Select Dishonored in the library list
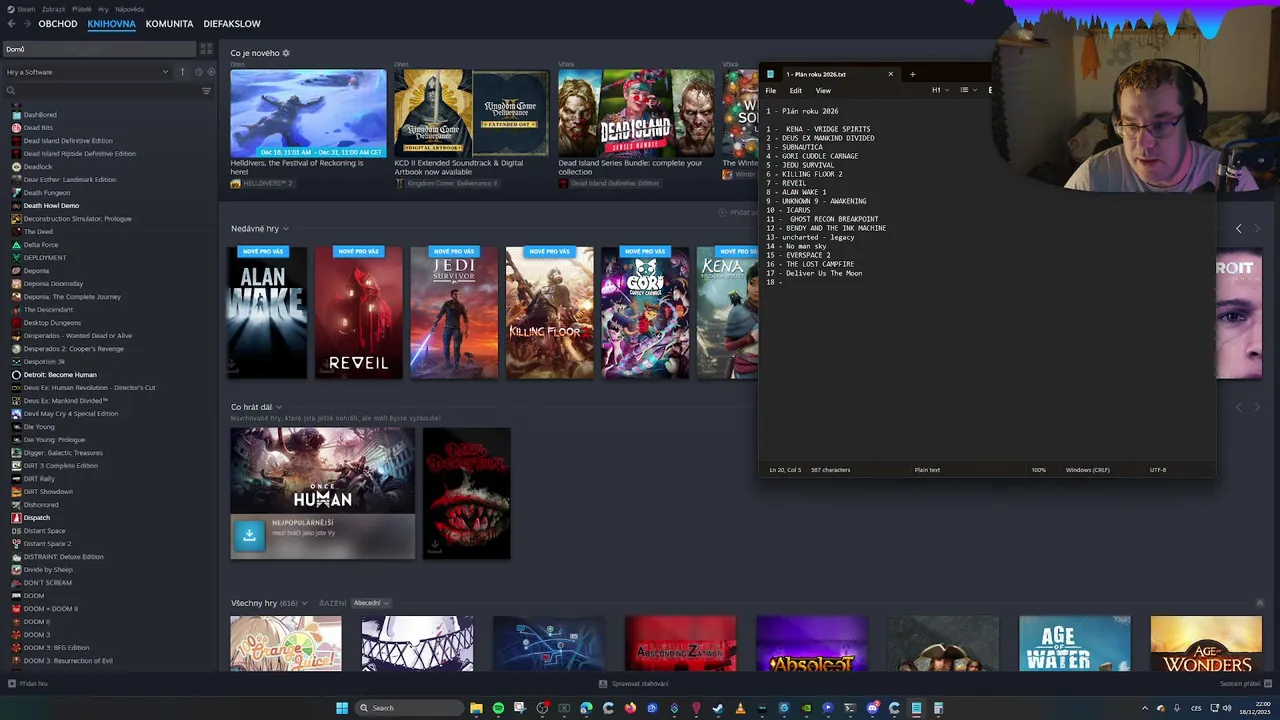This screenshot has height=720, width=1280. pos(41,505)
